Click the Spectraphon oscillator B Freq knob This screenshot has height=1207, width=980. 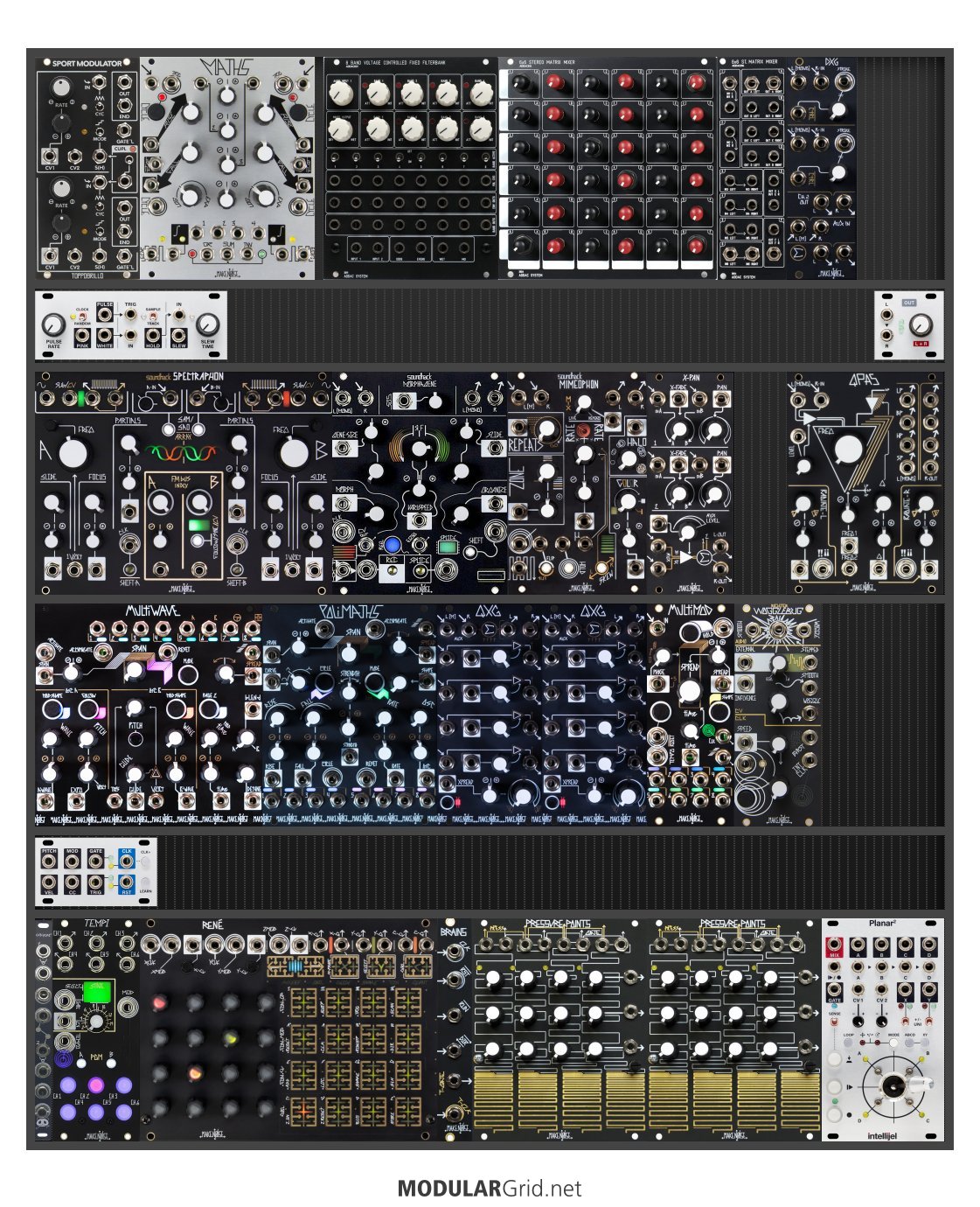pyautogui.click(x=294, y=452)
